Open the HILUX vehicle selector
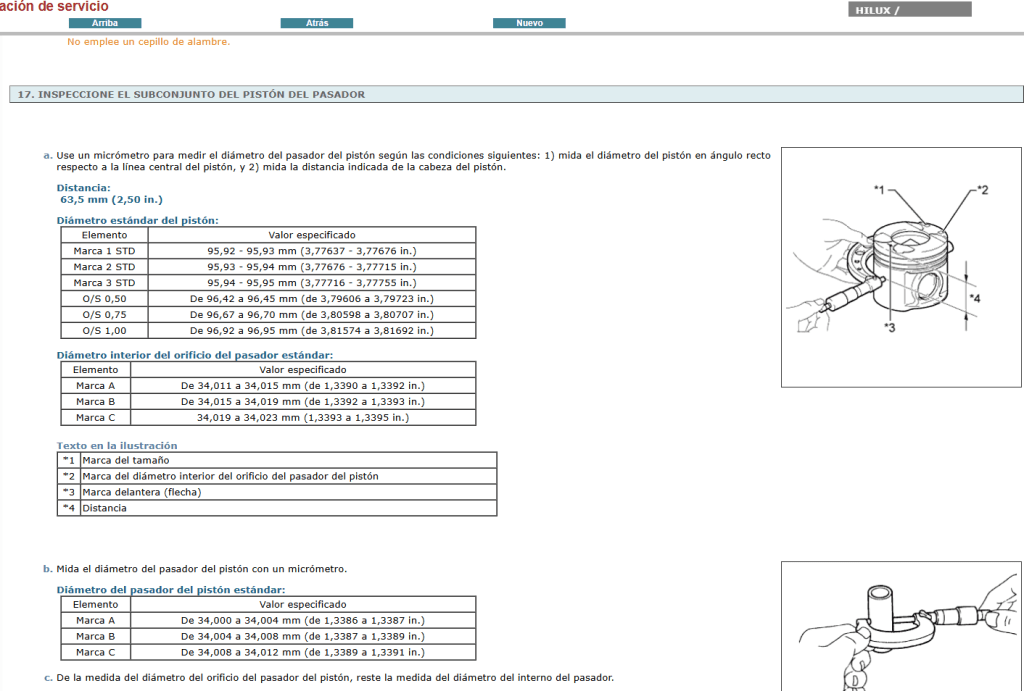The width and height of the screenshot is (1024, 691). pyautogui.click(x=908, y=9)
